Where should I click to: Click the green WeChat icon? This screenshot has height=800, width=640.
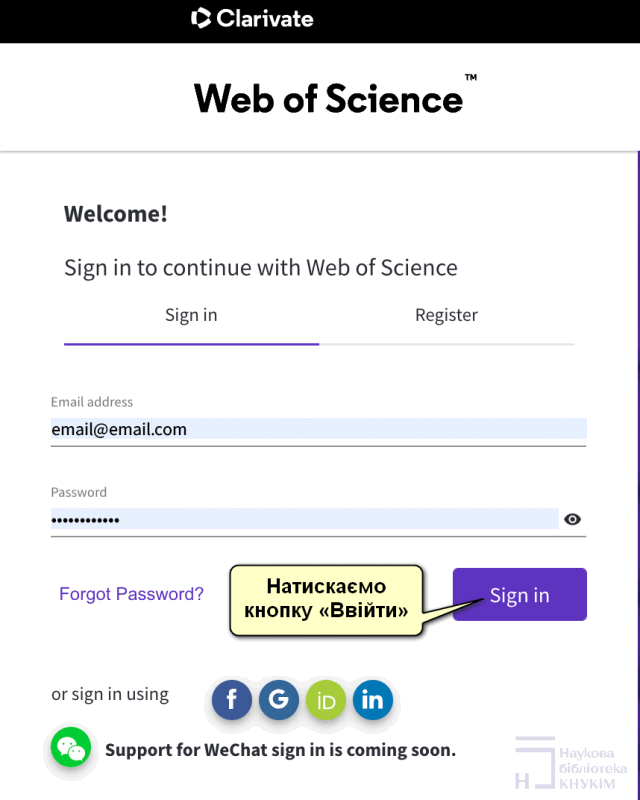[x=71, y=747]
